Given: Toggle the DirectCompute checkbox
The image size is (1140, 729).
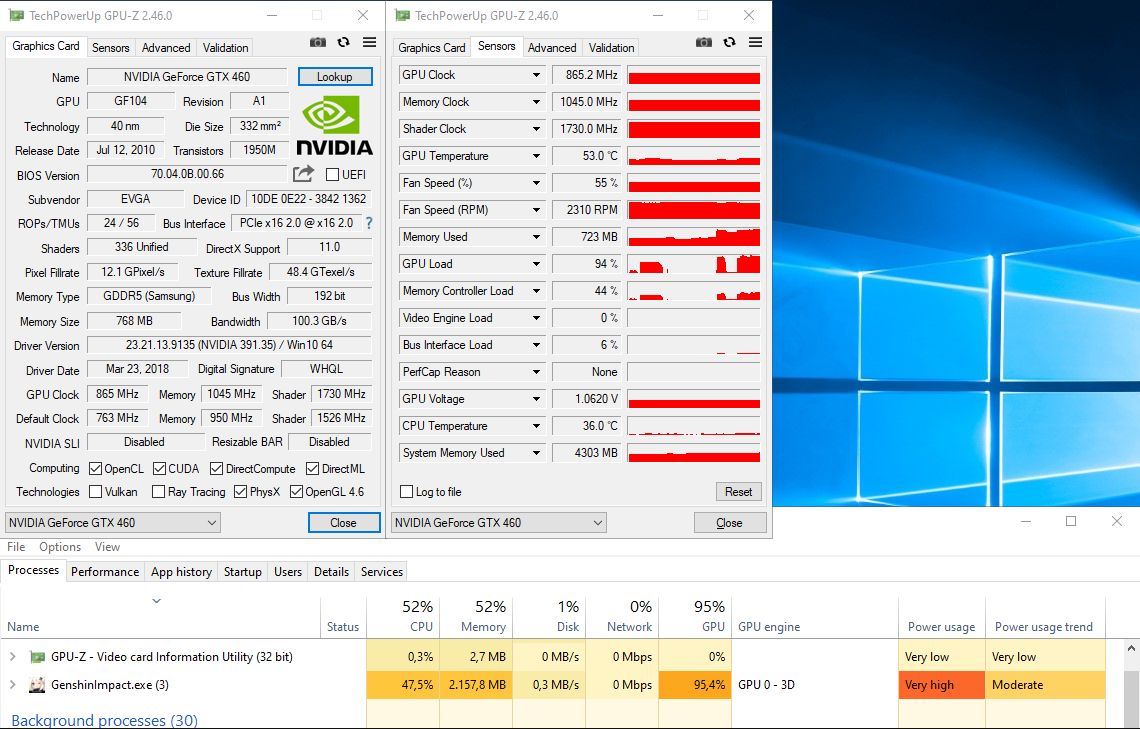Looking at the screenshot, I should (x=216, y=469).
